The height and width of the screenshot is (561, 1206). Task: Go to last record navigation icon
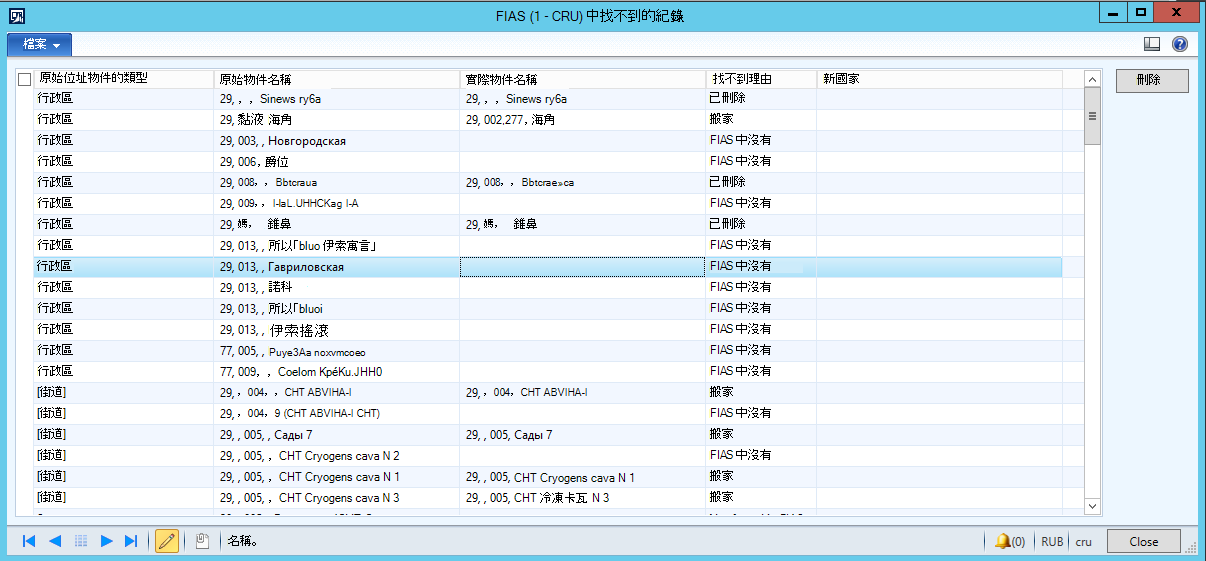(131, 541)
